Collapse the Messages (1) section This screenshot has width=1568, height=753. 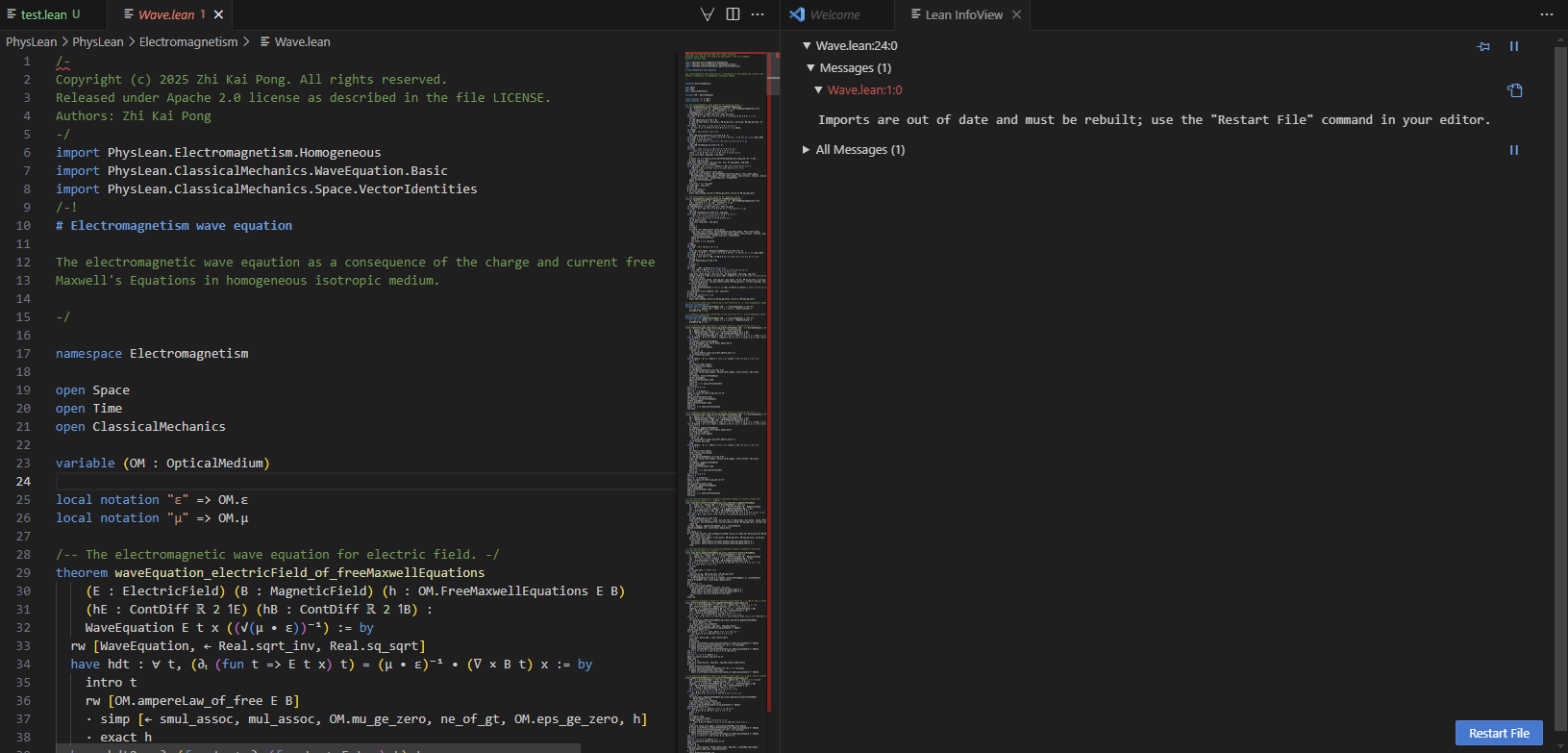[x=810, y=68]
